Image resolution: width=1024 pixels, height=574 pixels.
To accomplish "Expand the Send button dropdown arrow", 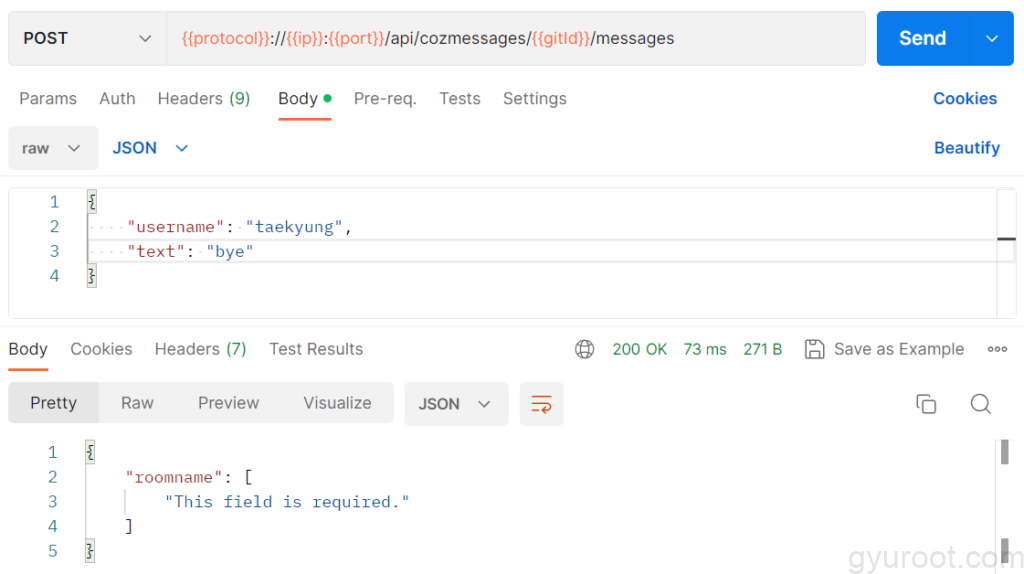I will pyautogui.click(x=992, y=38).
